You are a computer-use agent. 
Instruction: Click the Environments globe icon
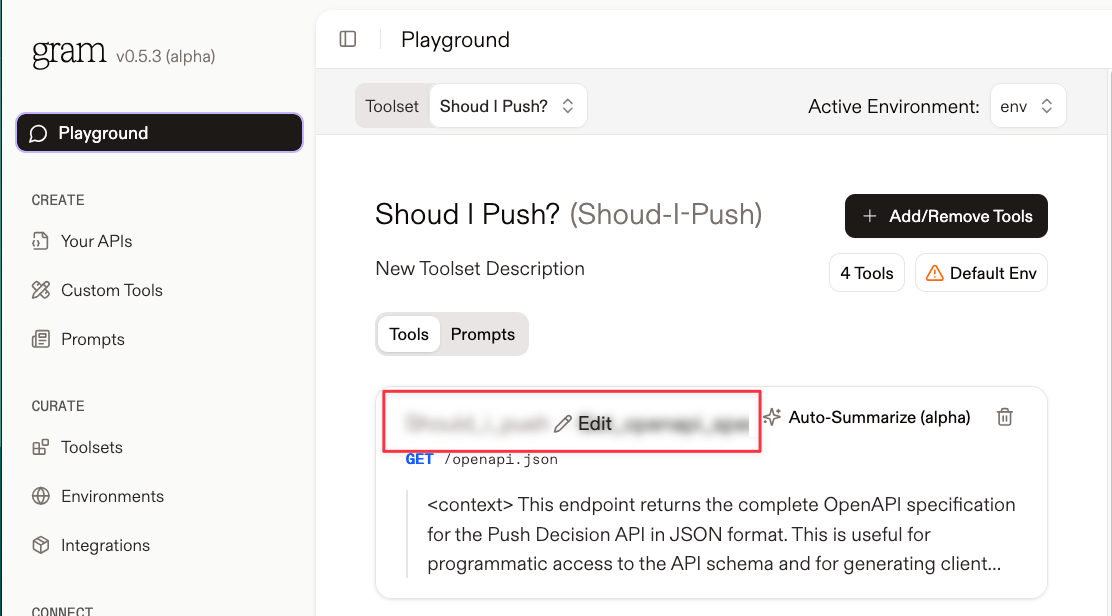pyautogui.click(x=40, y=496)
